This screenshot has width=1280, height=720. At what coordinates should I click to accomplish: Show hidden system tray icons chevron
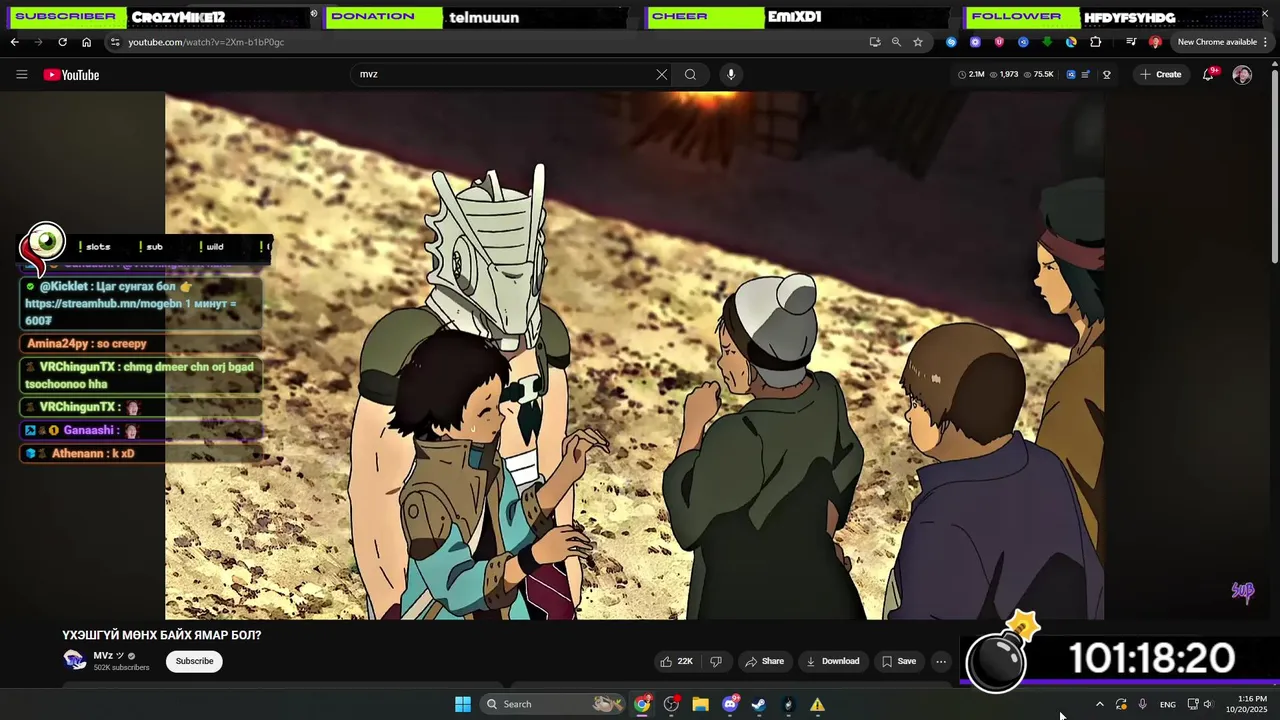1099,704
